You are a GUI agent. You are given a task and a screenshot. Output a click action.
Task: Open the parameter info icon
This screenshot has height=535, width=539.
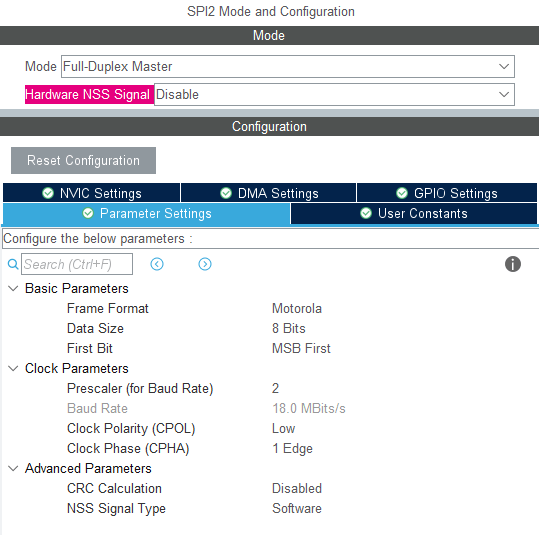[x=513, y=264]
